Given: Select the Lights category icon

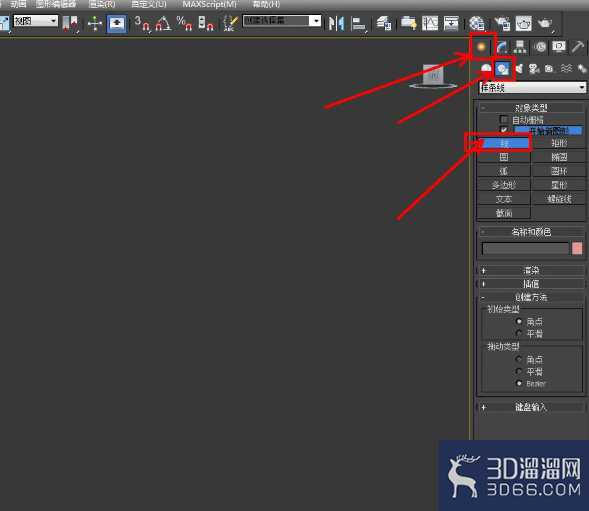Looking at the screenshot, I should click(x=519, y=69).
